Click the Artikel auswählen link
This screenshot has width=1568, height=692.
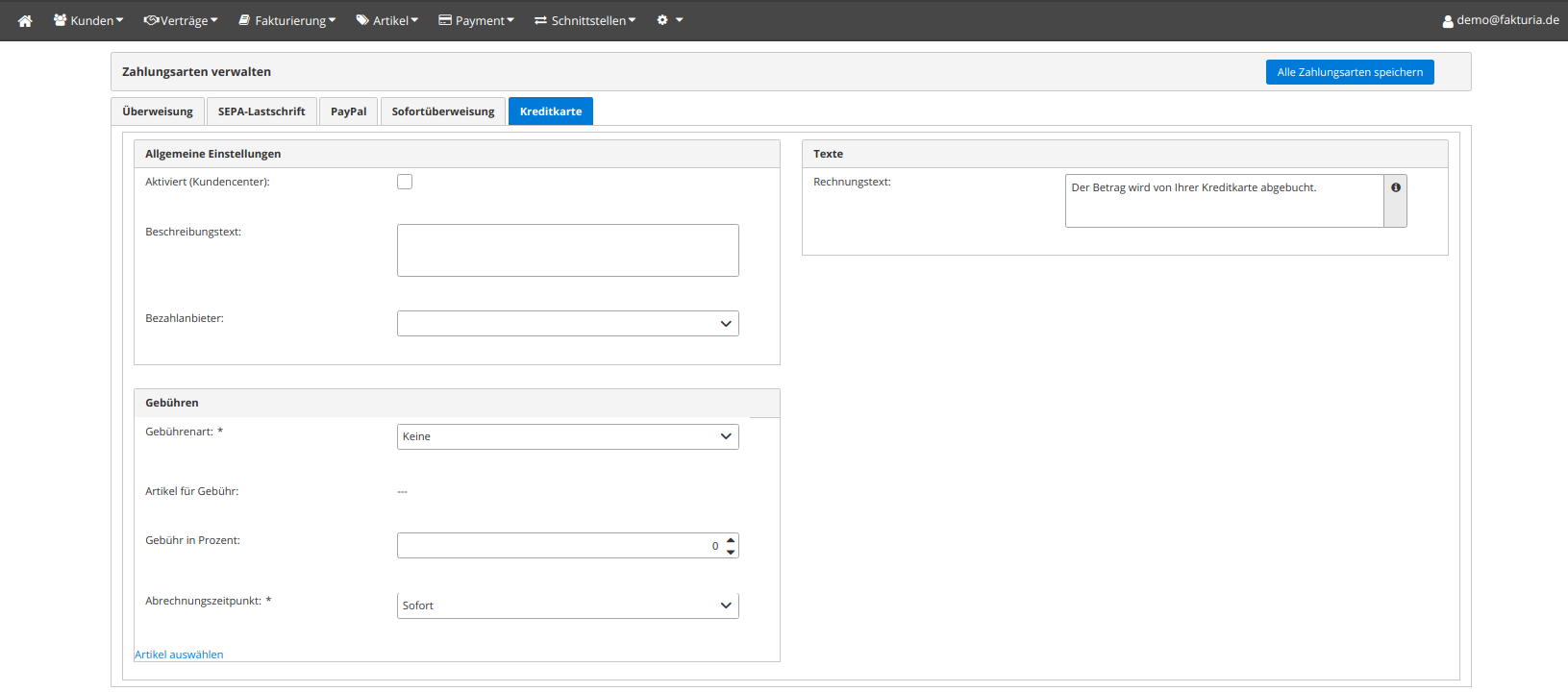(179, 655)
